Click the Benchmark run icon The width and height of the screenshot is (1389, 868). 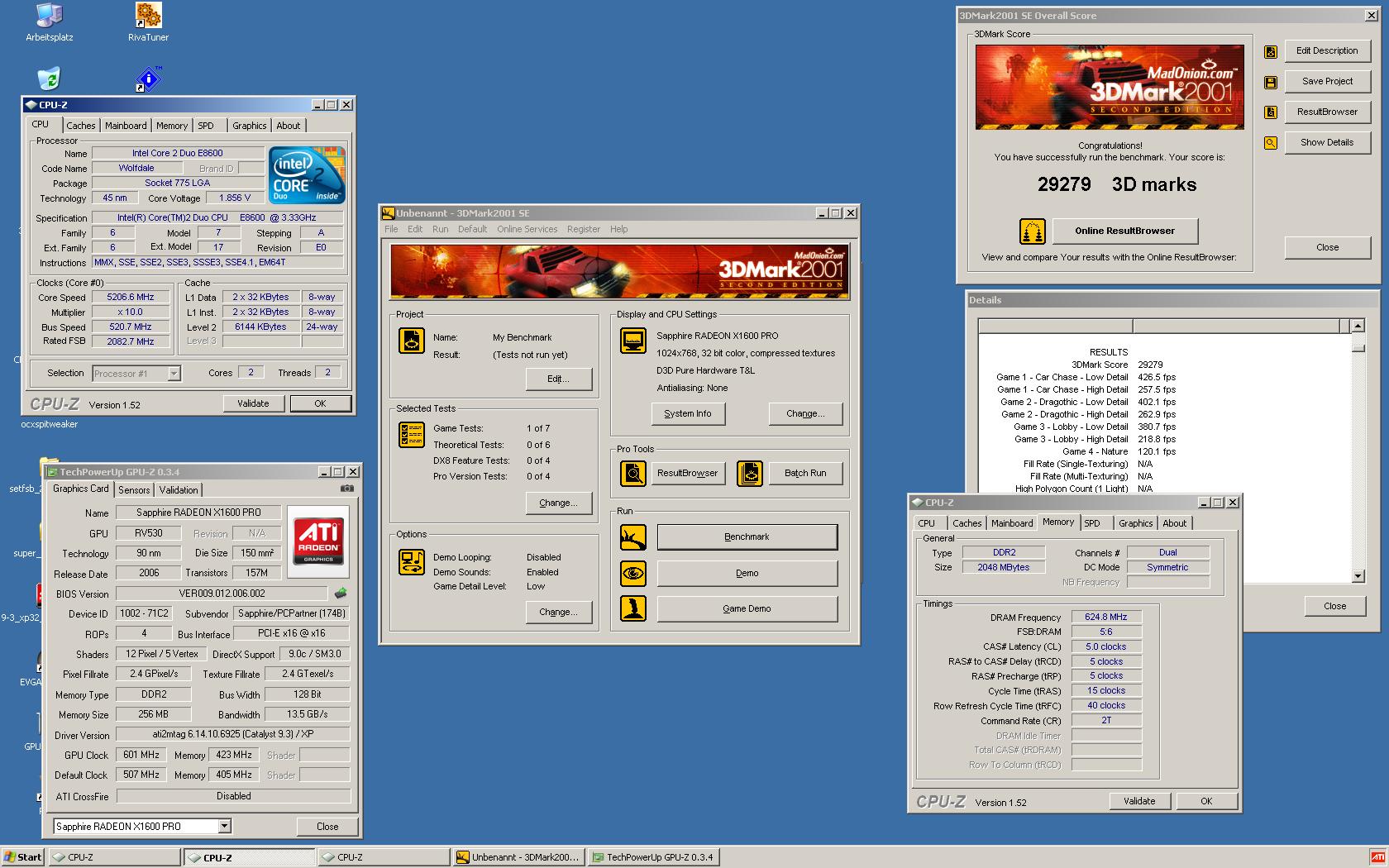coord(633,537)
